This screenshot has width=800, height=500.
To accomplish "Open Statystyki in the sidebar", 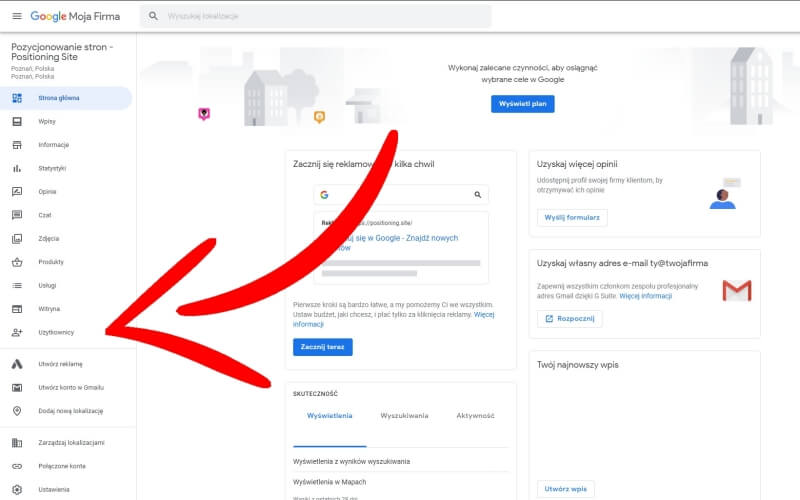I will [x=66, y=168].
